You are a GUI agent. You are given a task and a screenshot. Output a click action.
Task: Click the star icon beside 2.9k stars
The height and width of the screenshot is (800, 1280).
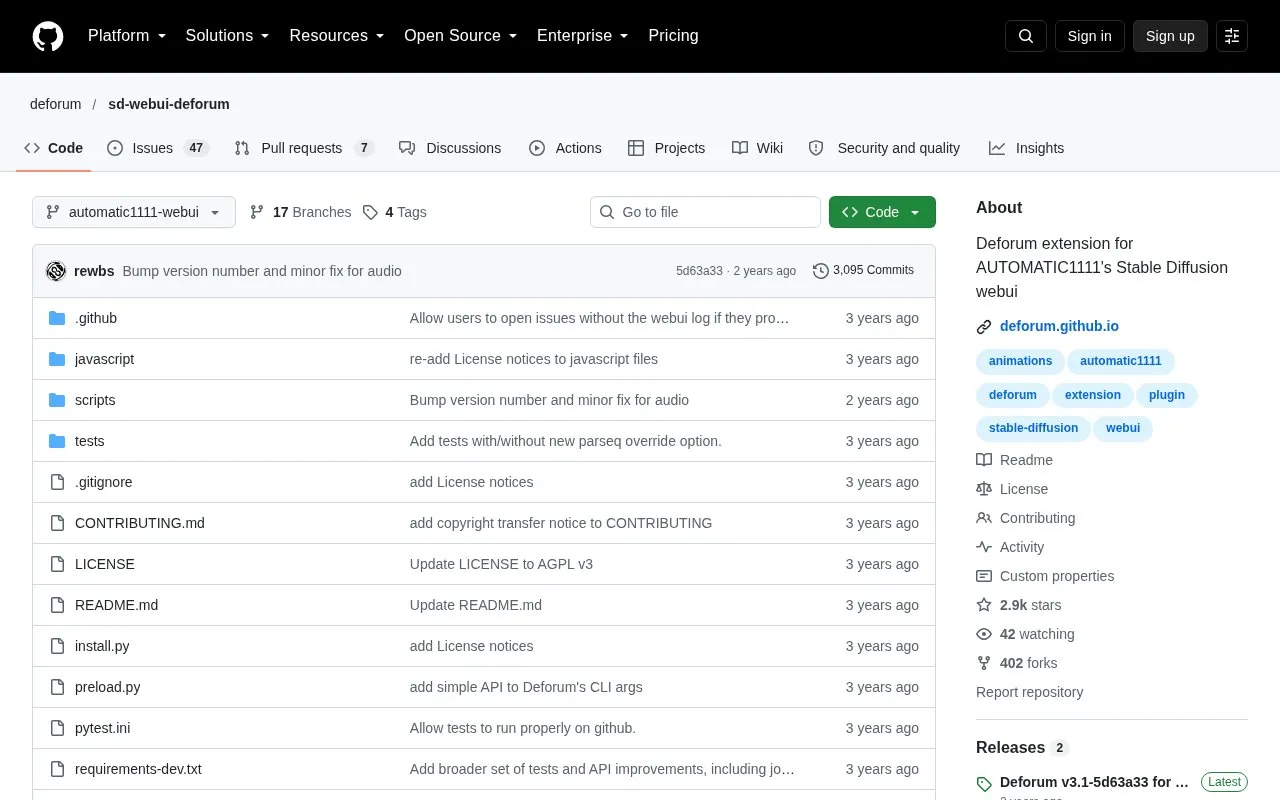pyautogui.click(x=984, y=605)
